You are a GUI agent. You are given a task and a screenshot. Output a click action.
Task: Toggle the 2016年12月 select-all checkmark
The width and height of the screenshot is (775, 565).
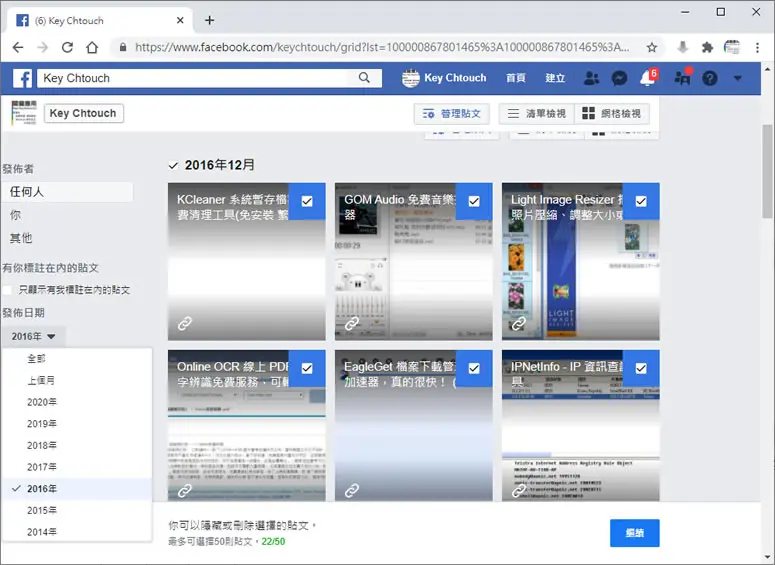[173, 165]
